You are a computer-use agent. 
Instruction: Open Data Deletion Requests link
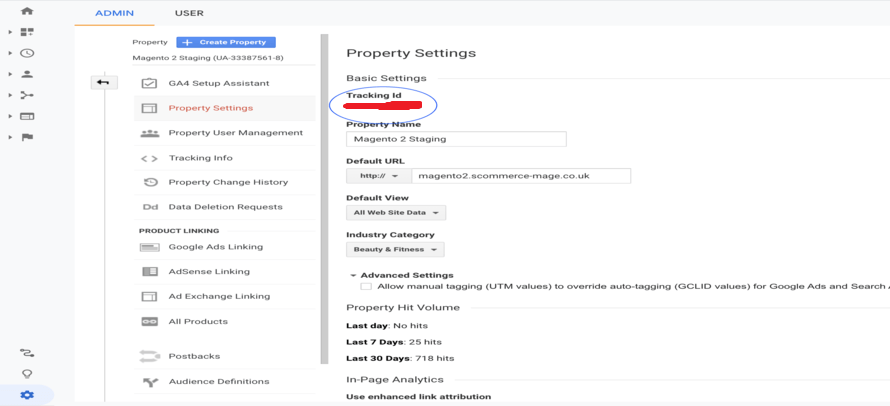point(225,207)
